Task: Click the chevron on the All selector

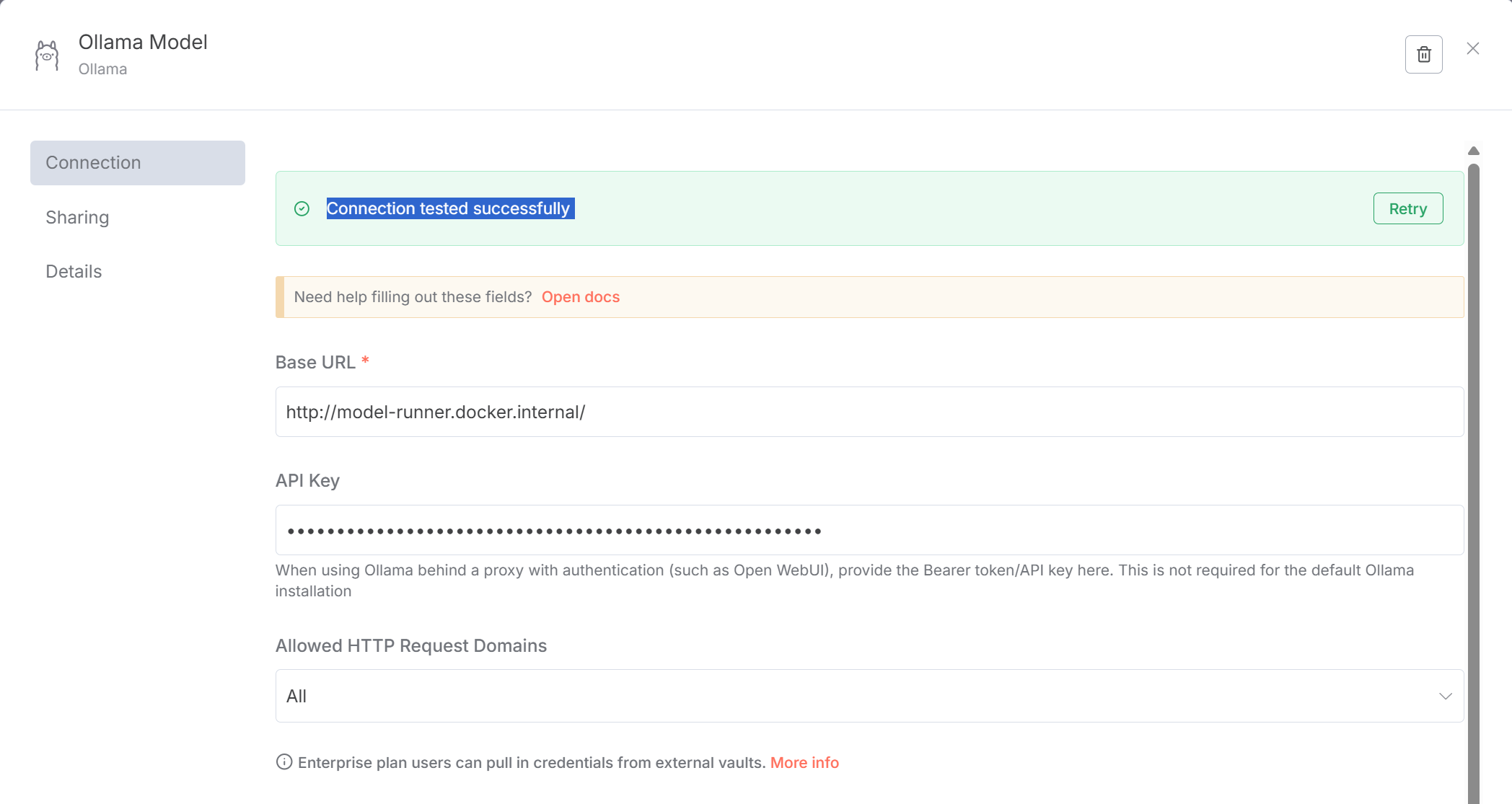Action: (1445, 696)
